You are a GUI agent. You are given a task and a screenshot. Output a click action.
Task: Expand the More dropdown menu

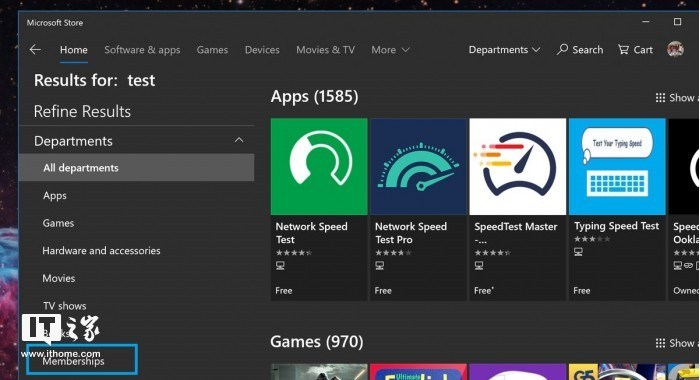pos(390,50)
